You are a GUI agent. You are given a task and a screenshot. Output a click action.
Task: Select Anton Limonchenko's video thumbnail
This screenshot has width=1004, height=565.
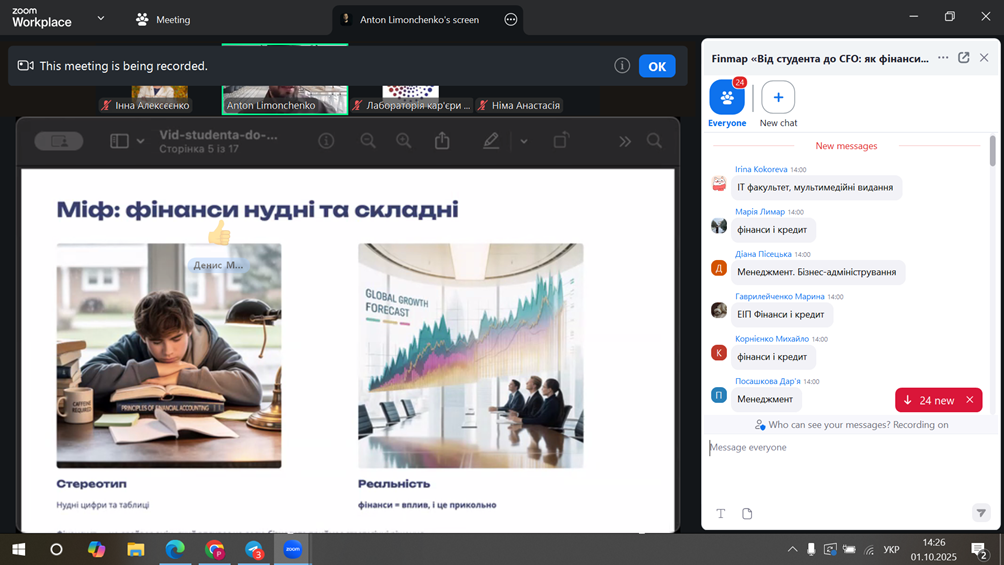click(285, 98)
